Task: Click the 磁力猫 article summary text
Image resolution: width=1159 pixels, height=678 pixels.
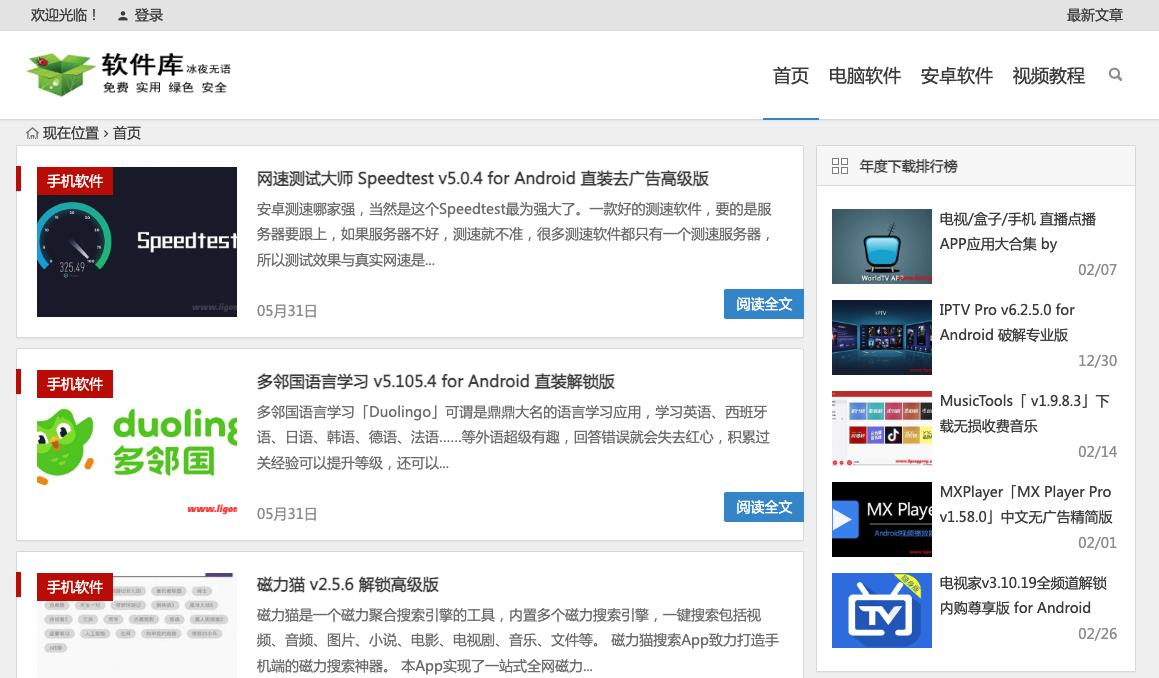Action: tap(517, 640)
